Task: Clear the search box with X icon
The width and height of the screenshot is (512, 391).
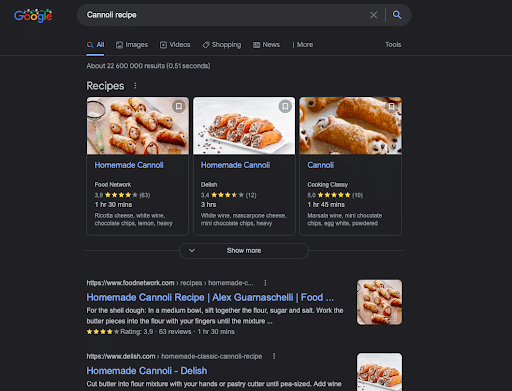Action: pyautogui.click(x=374, y=15)
